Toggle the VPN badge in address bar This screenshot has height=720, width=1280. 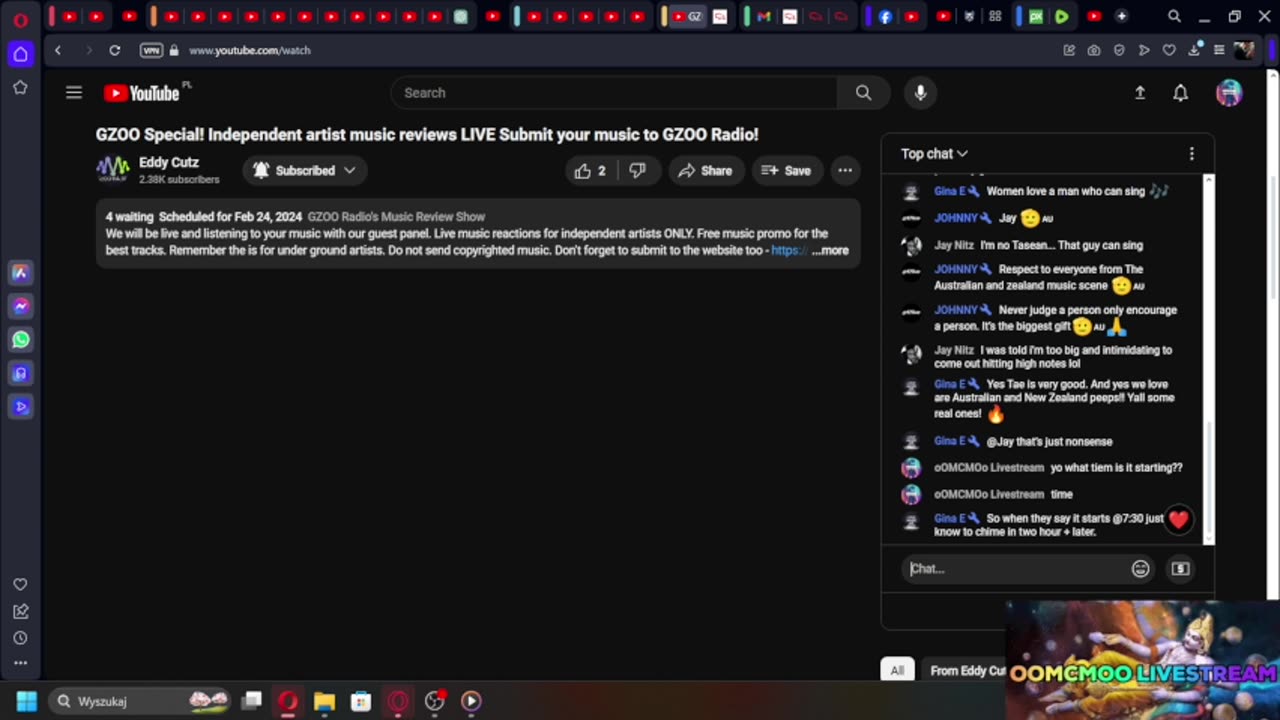click(151, 50)
